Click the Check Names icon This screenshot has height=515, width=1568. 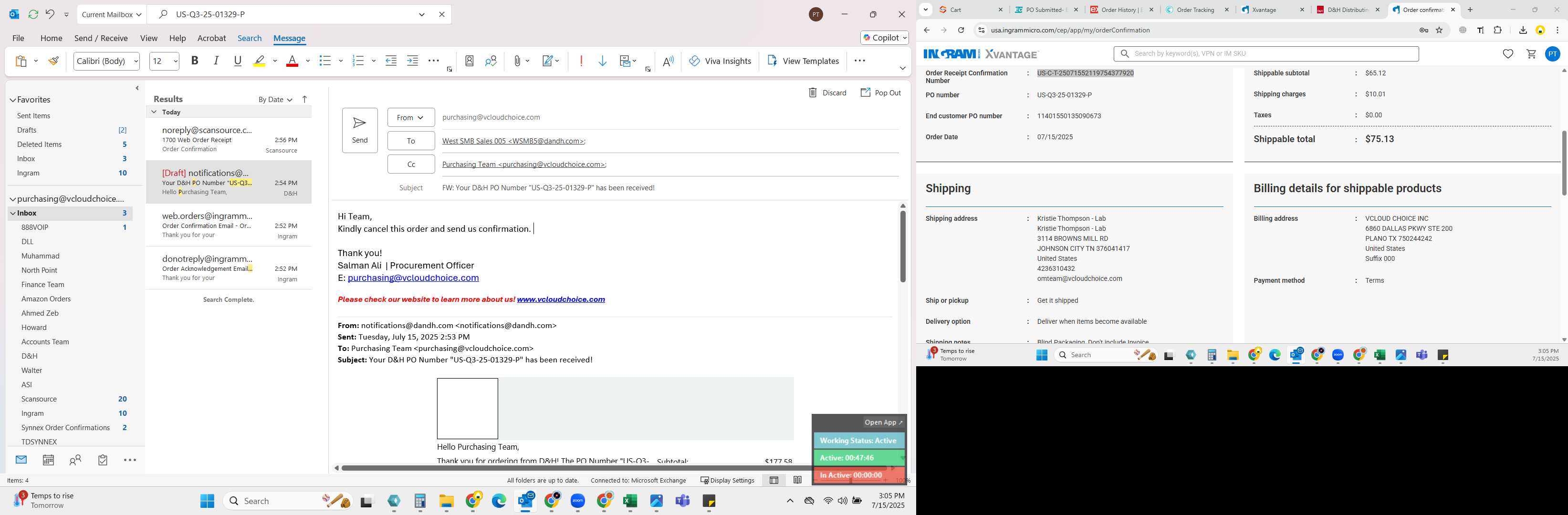coord(491,61)
